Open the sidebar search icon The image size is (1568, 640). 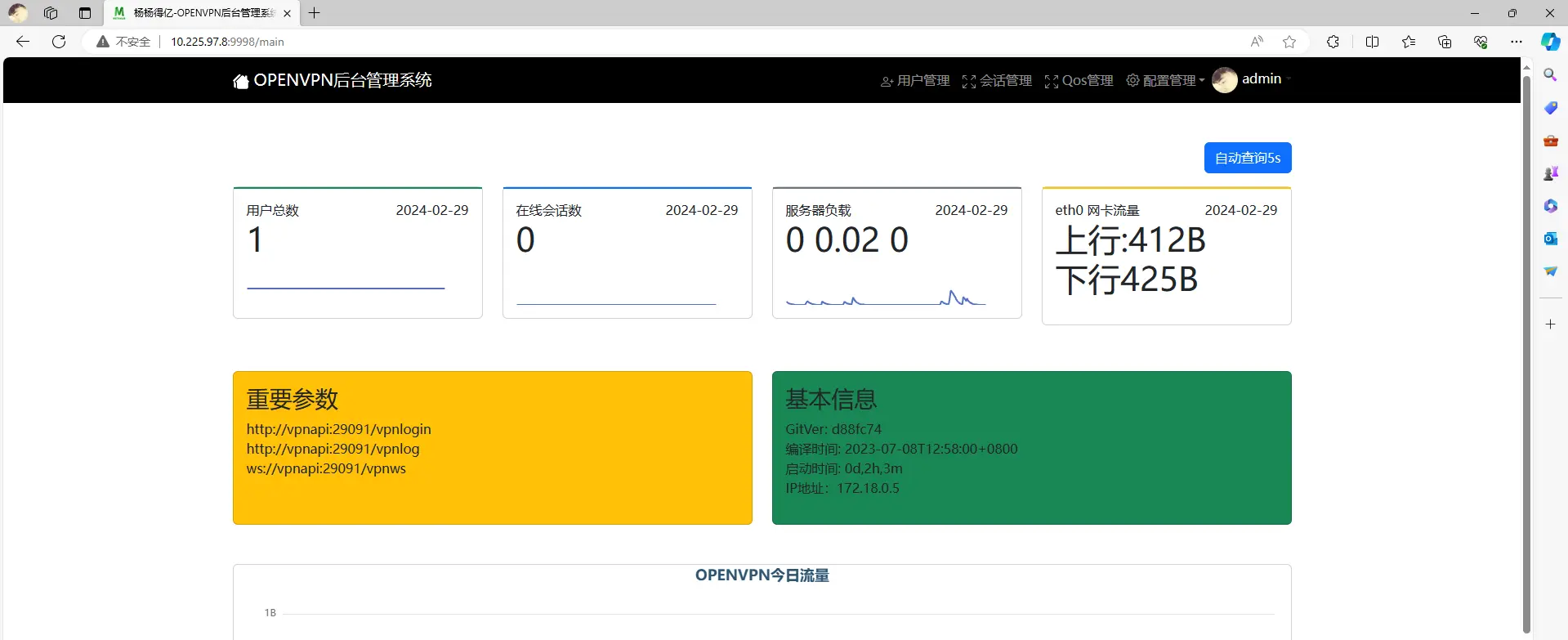(x=1550, y=74)
